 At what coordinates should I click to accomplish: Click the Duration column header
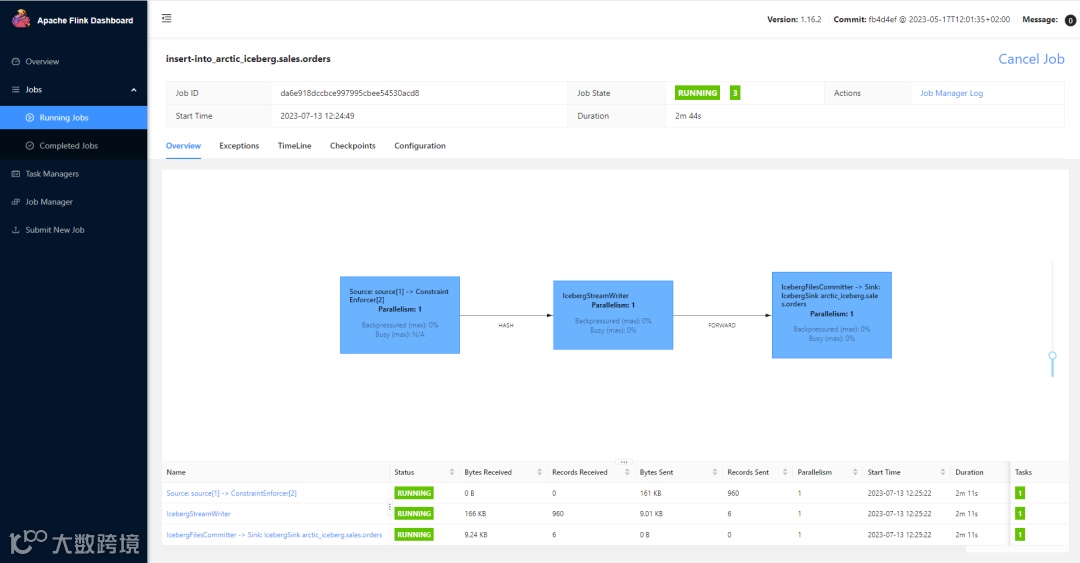(x=969, y=472)
